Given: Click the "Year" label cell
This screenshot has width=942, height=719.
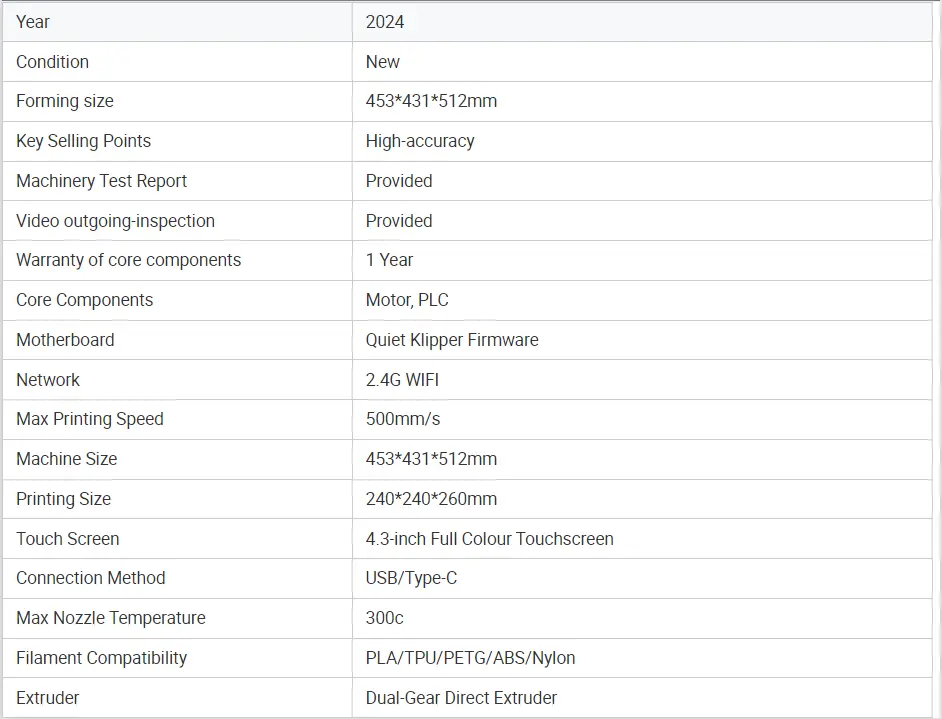Looking at the screenshot, I should click(x=33, y=22).
